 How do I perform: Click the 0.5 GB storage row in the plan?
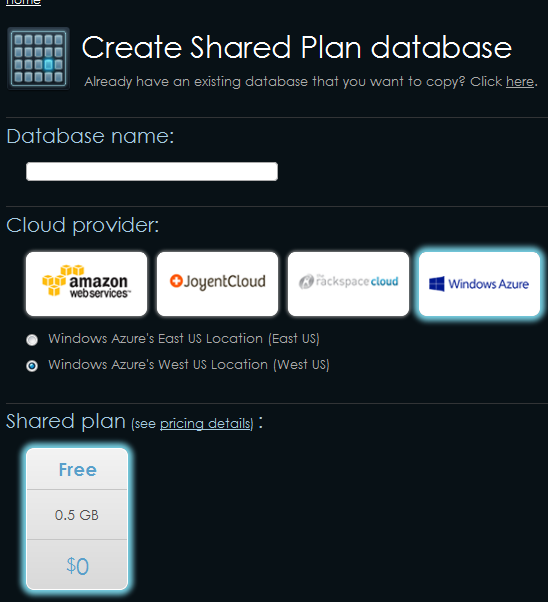[77, 515]
